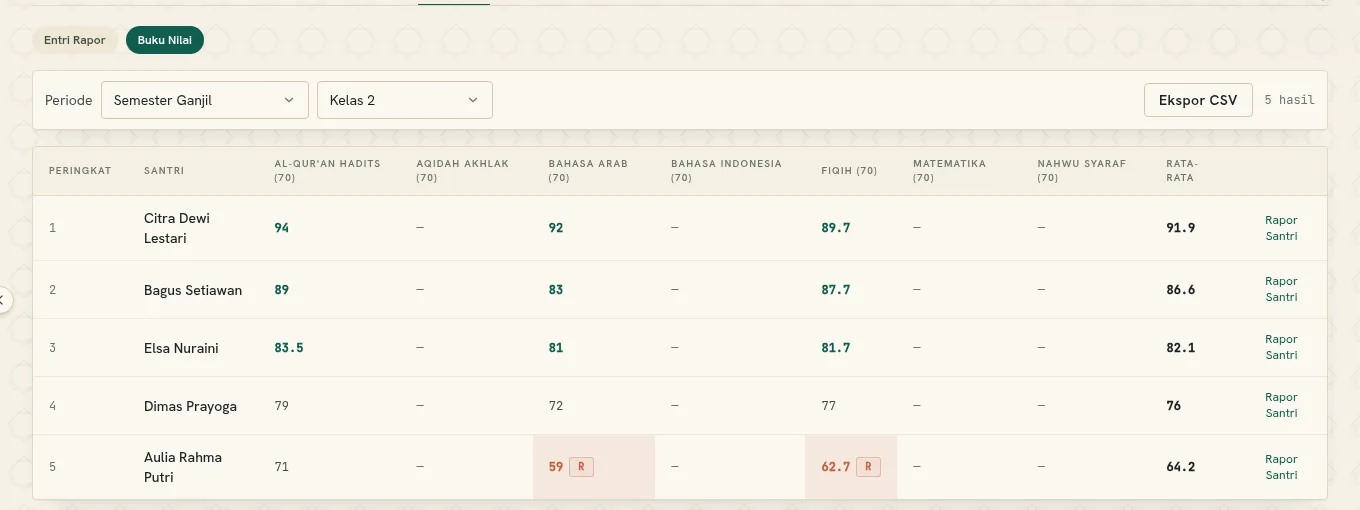Click the Bahasa Indonesia column header
Screen dimensions: 1360x510
click(726, 171)
